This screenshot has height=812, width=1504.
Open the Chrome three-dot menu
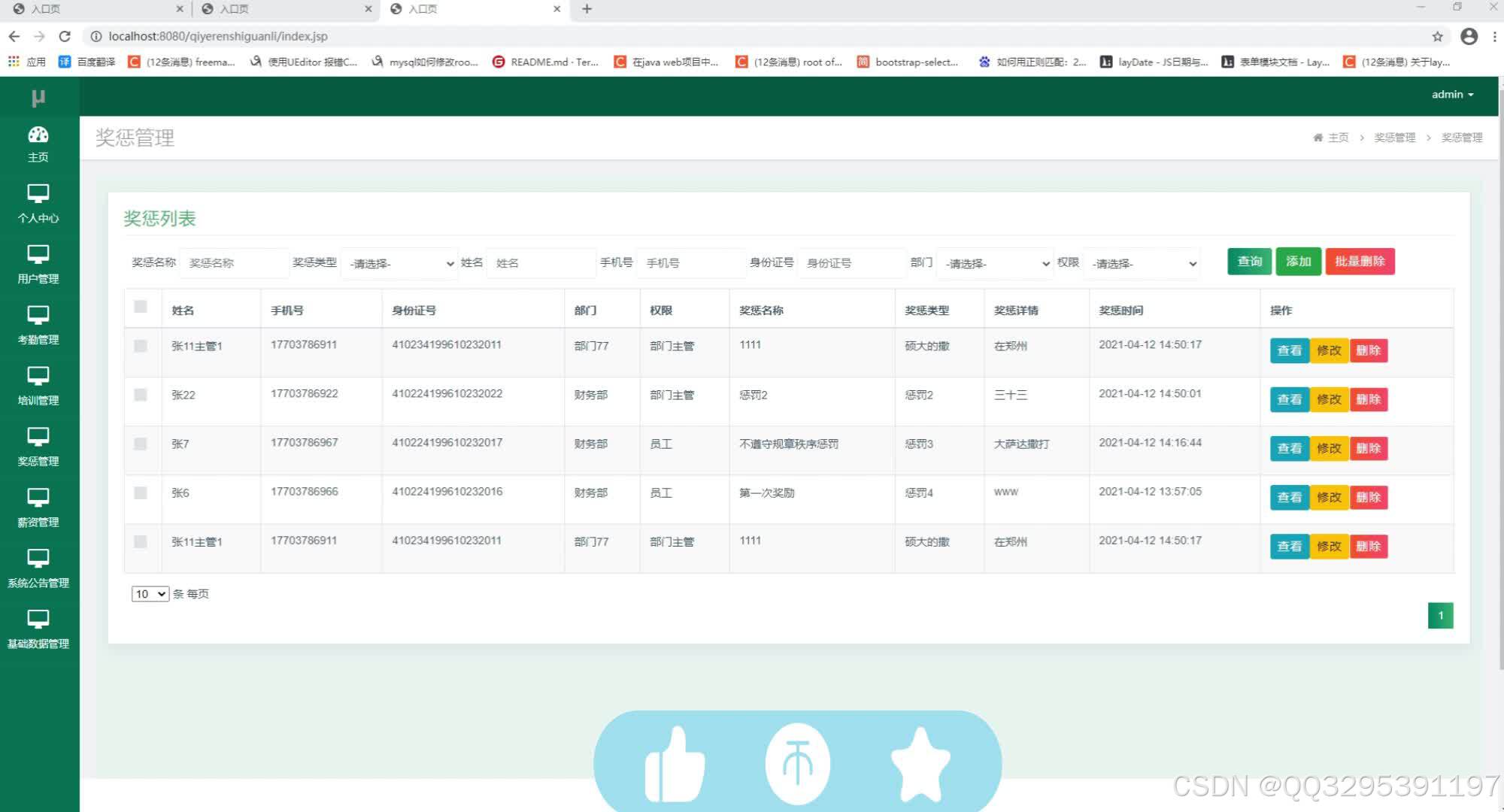click(1494, 36)
